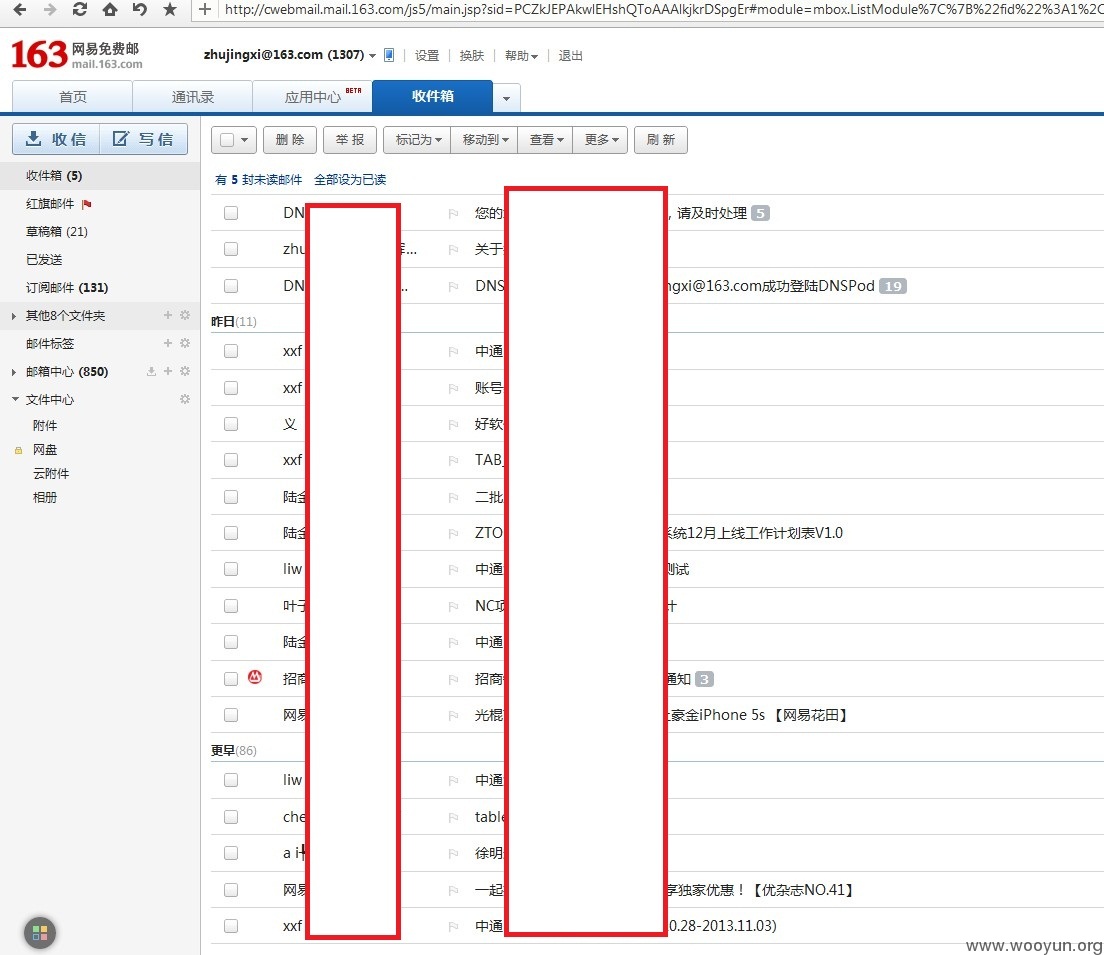The image size is (1104, 955).
Task: Flag the ZTO email row
Action: (453, 533)
